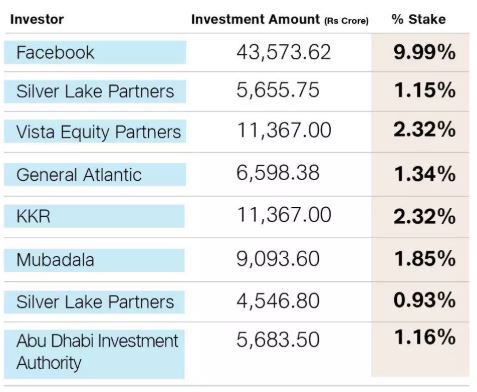
Task: Click the 1.15% stake value
Action: click(424, 90)
